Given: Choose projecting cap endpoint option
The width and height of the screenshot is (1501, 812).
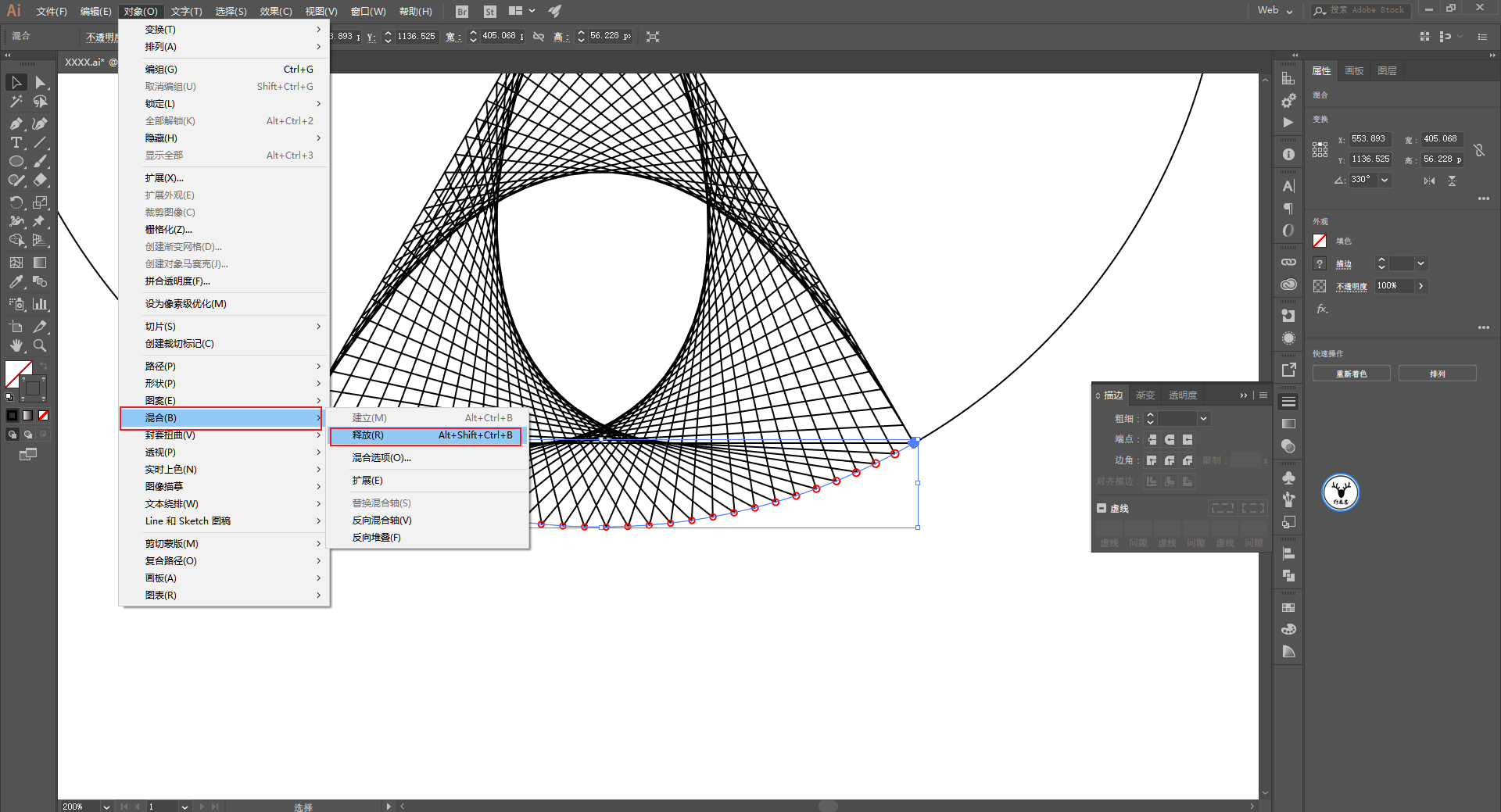Looking at the screenshot, I should [1188, 439].
